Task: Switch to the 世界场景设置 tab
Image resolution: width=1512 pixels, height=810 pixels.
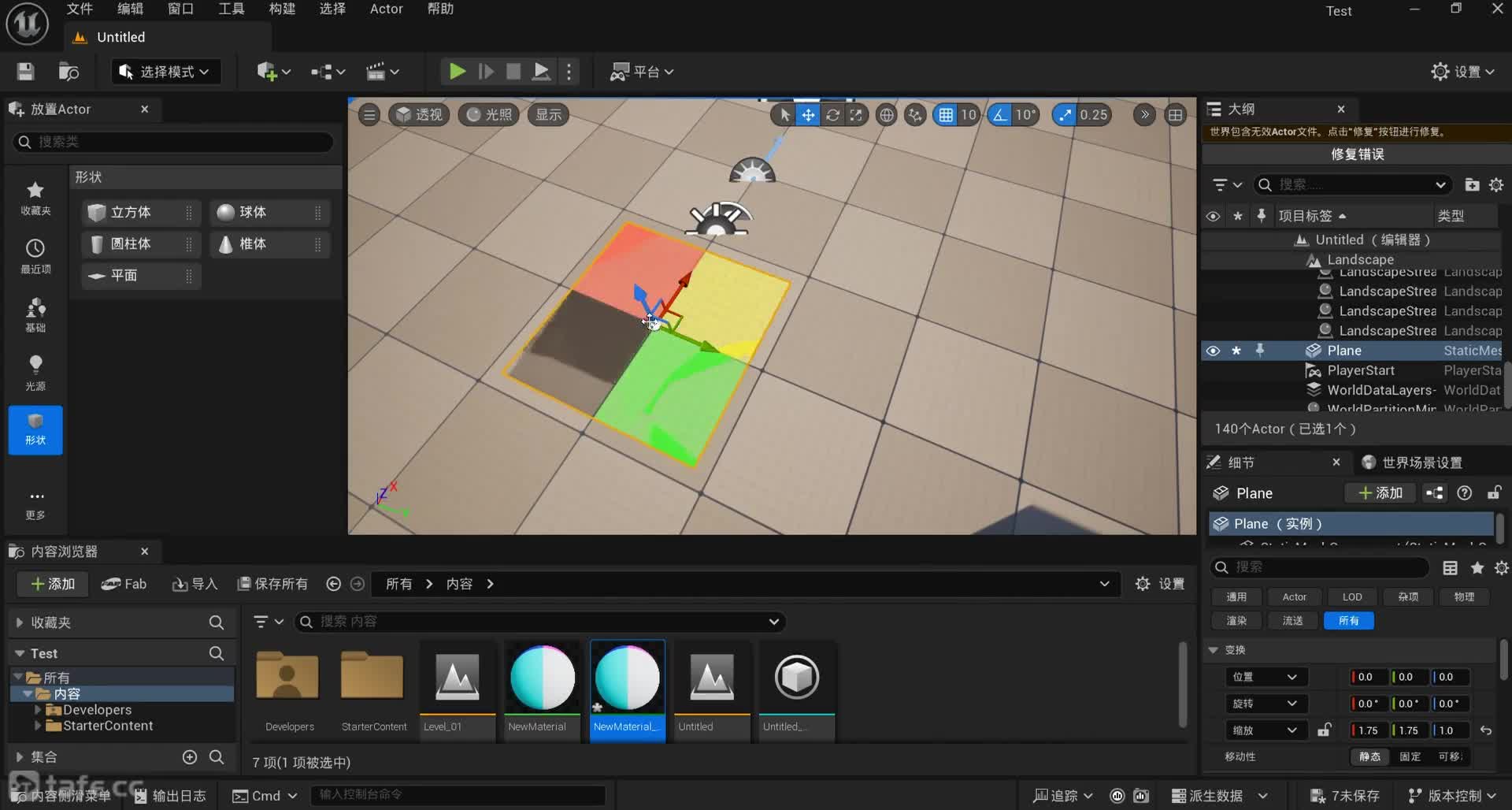Action: (1421, 463)
